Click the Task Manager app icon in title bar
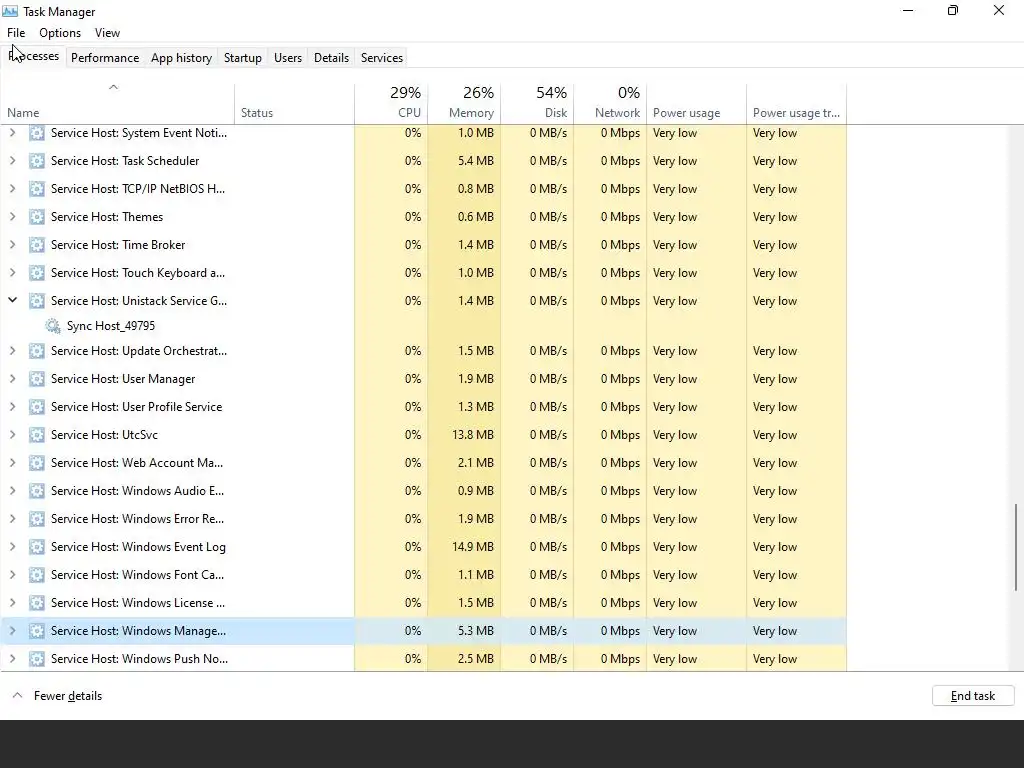 pos(10,11)
